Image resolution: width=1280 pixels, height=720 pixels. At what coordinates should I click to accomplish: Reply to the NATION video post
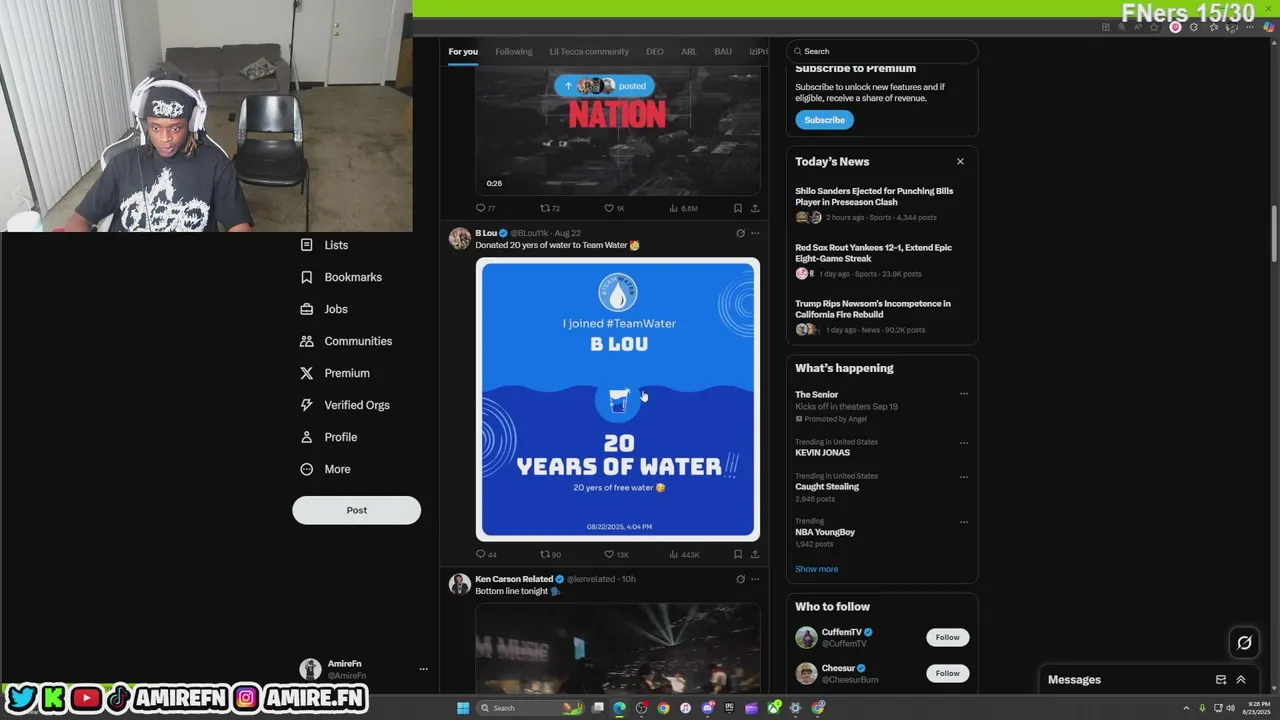click(x=486, y=208)
